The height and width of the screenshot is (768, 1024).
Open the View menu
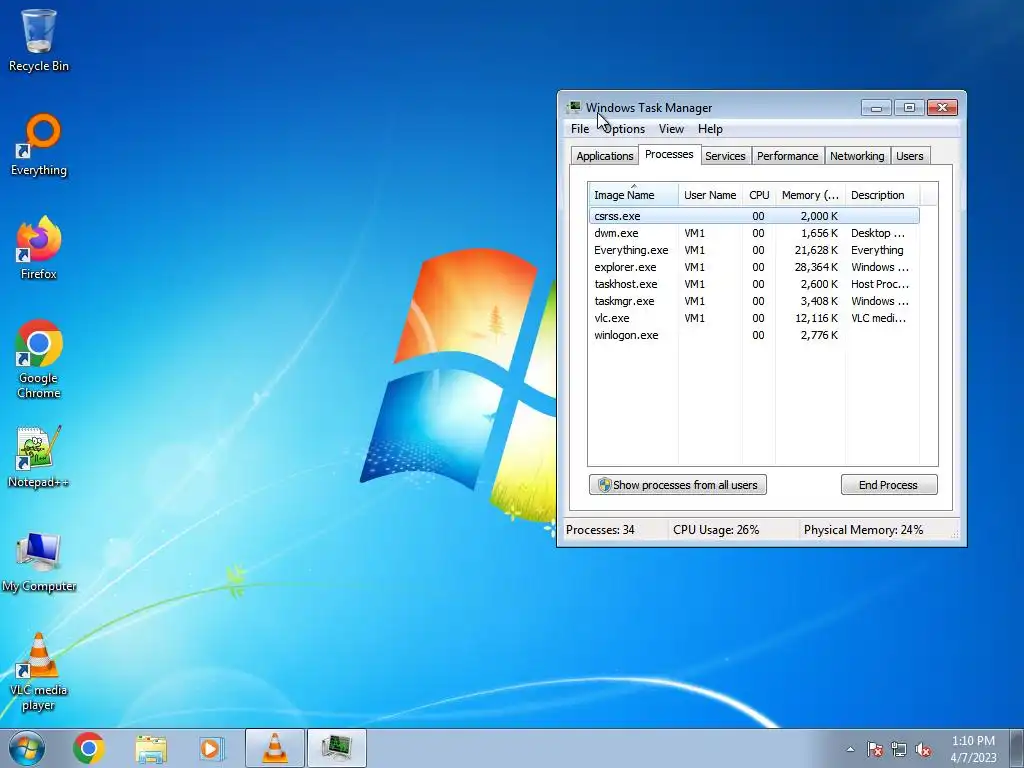[x=671, y=129]
